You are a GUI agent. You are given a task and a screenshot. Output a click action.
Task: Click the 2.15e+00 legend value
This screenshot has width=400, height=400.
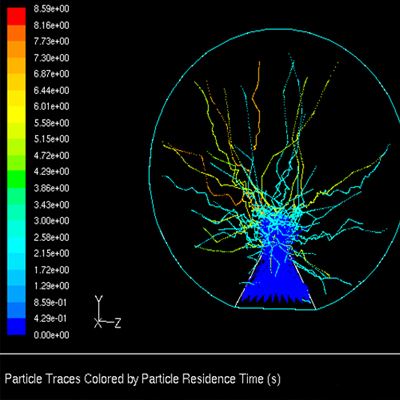click(x=51, y=253)
